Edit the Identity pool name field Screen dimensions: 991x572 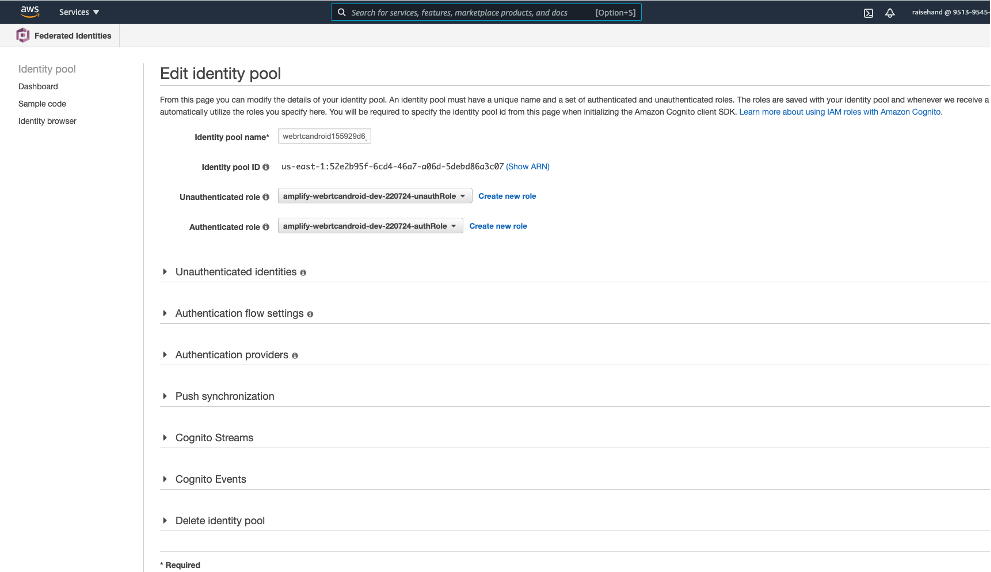coord(324,137)
